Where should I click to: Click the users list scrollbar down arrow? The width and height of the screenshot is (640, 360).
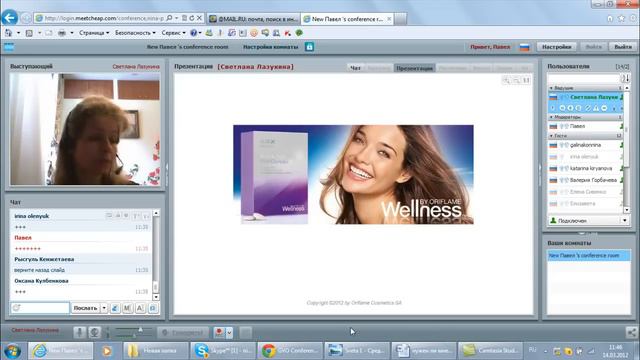point(627,210)
